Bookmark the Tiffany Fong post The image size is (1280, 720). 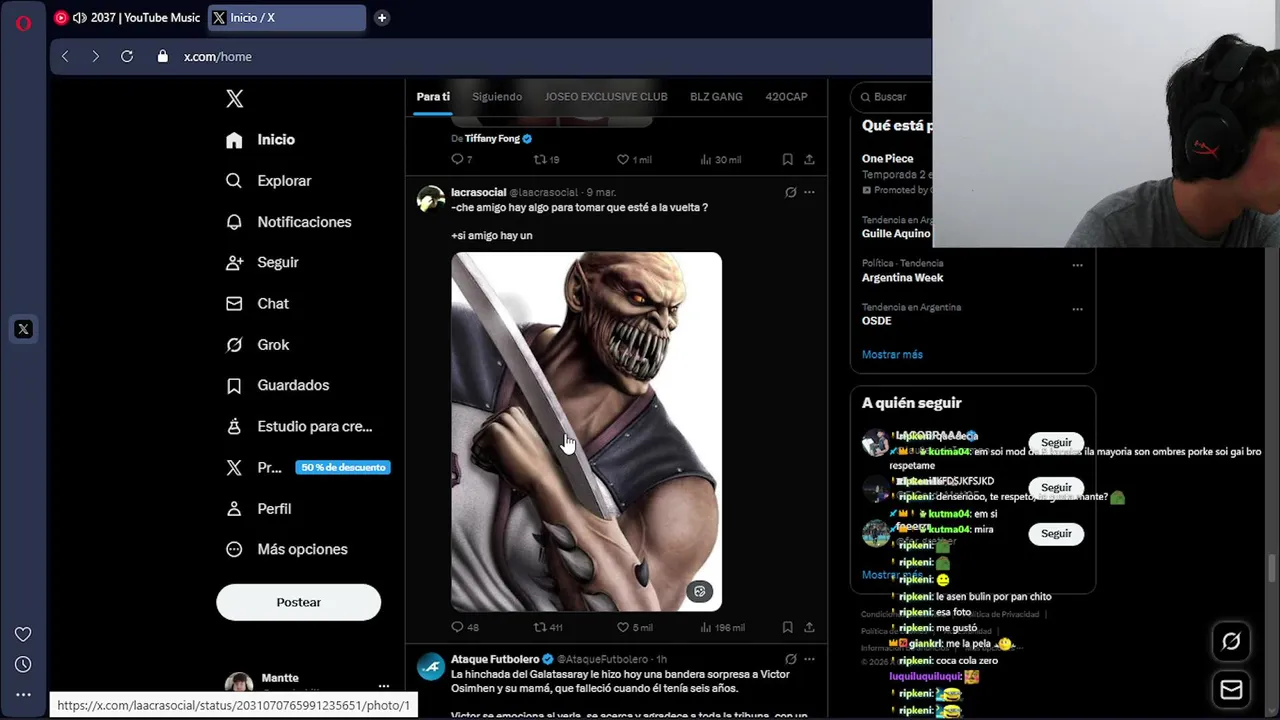(x=788, y=159)
